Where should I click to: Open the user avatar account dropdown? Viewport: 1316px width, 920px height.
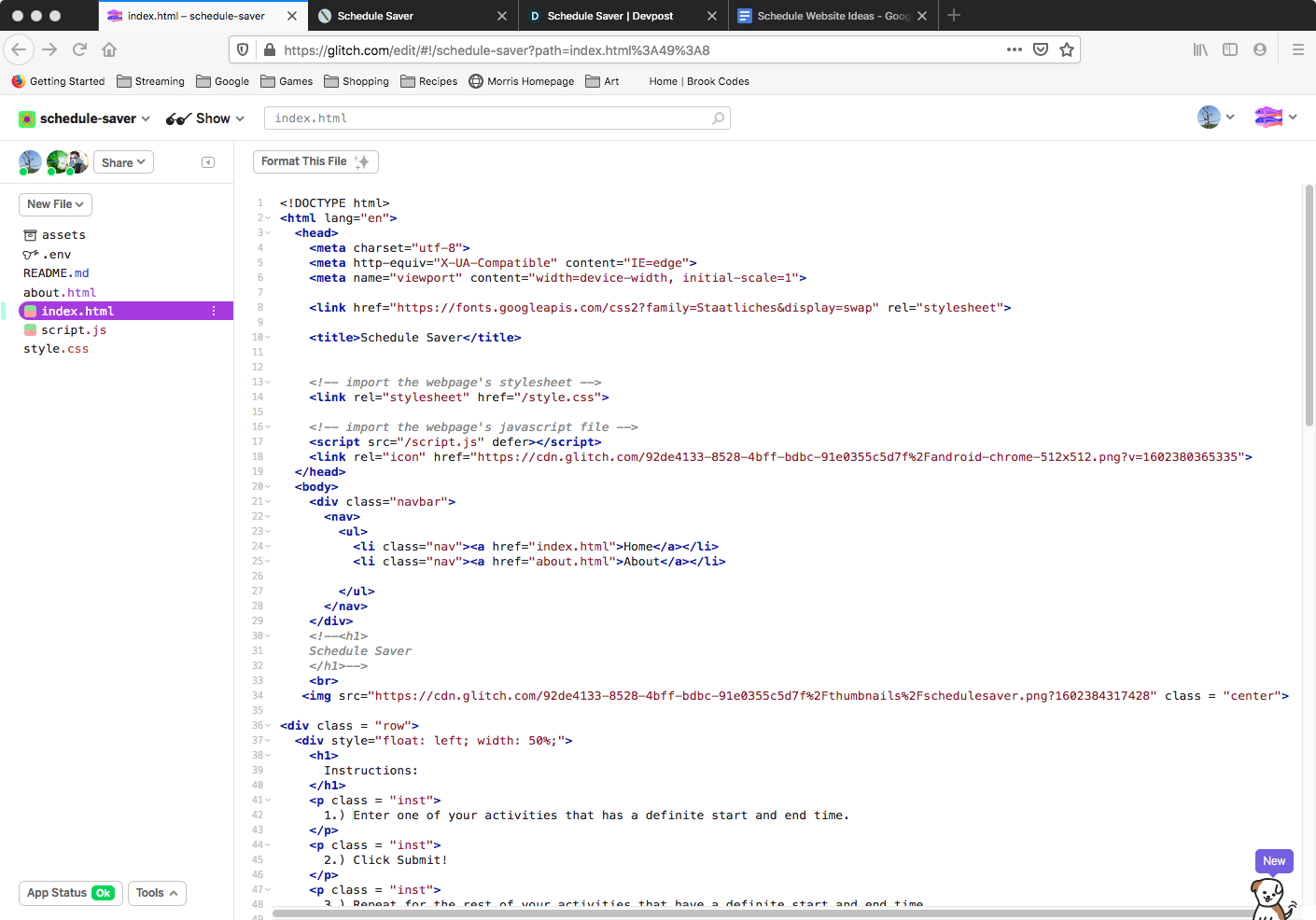1216,118
